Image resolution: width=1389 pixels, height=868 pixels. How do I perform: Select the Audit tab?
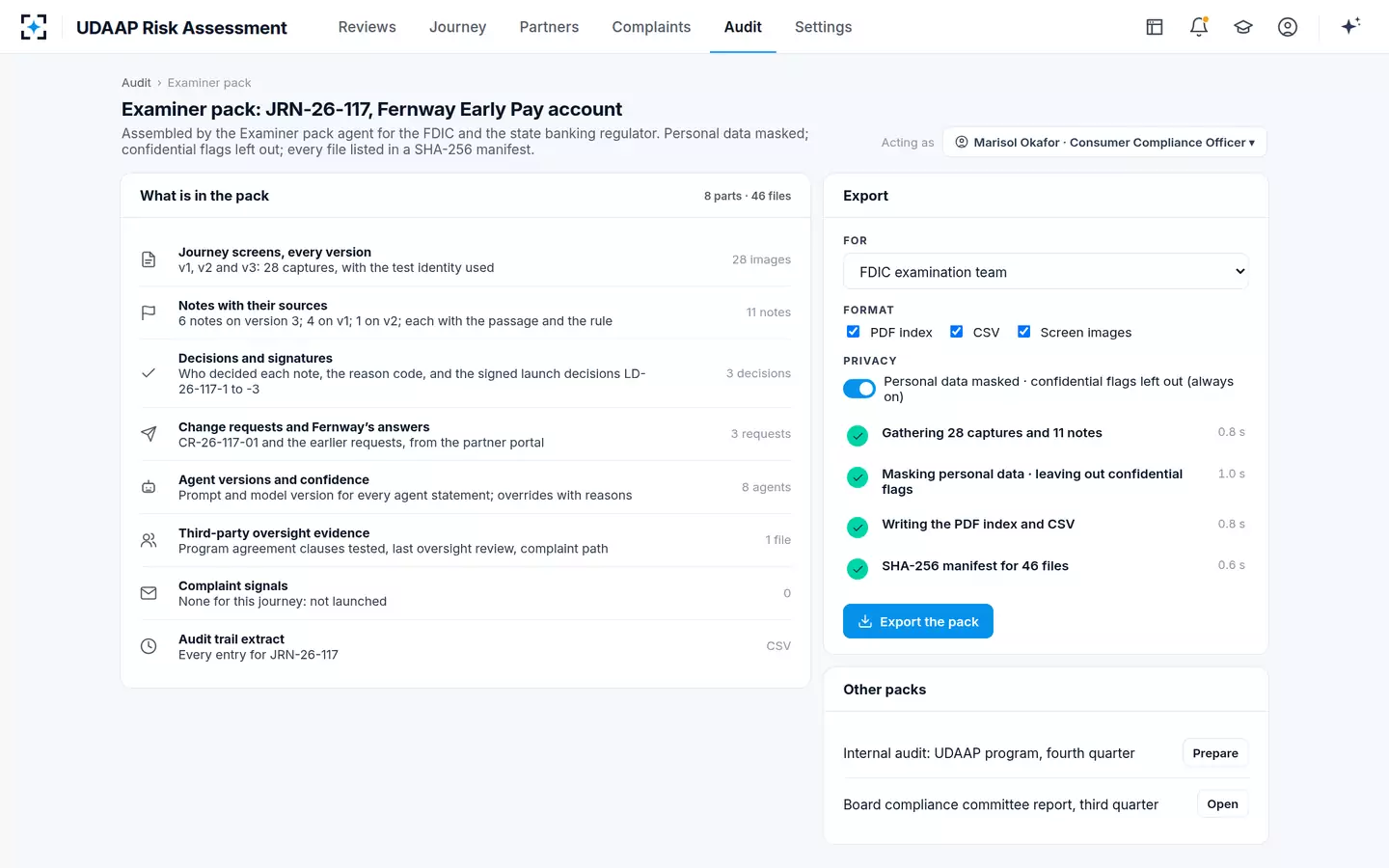tap(743, 27)
